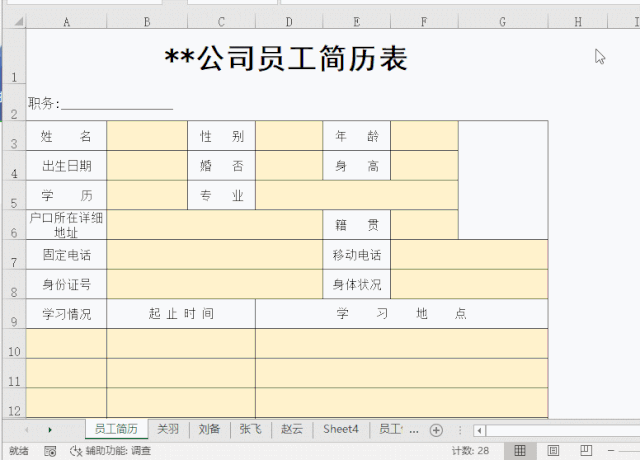Switch to Page Break Preview icon
Viewport: 640px width, 460px height.
(x=586, y=451)
